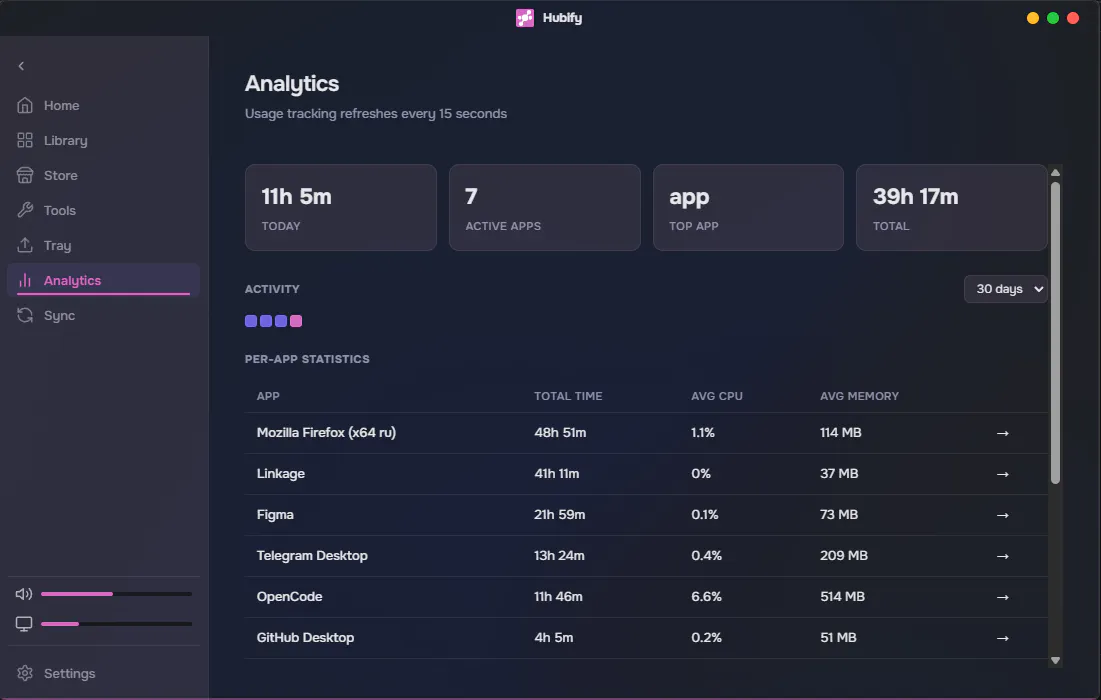Screen dimensions: 1101x700
Task: Adjust the volume slider
Action: click(x=116, y=594)
